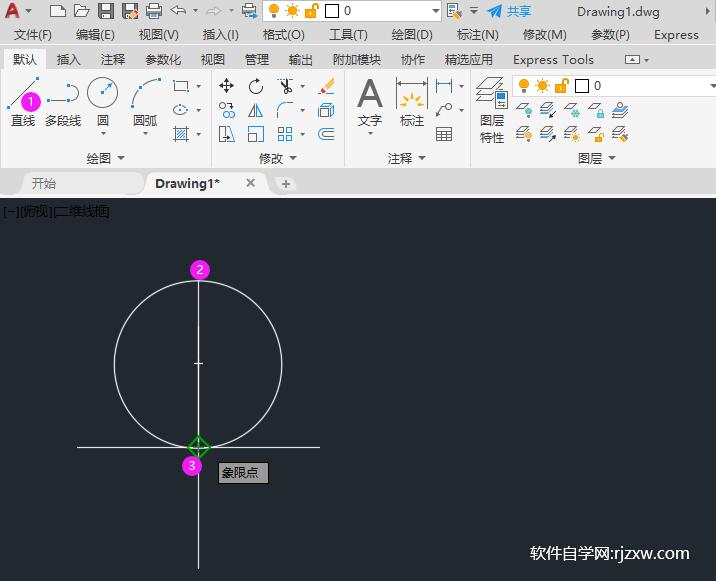Screen dimensions: 716x581
Task: Add a new drawing tab with plus button
Action: (x=286, y=183)
